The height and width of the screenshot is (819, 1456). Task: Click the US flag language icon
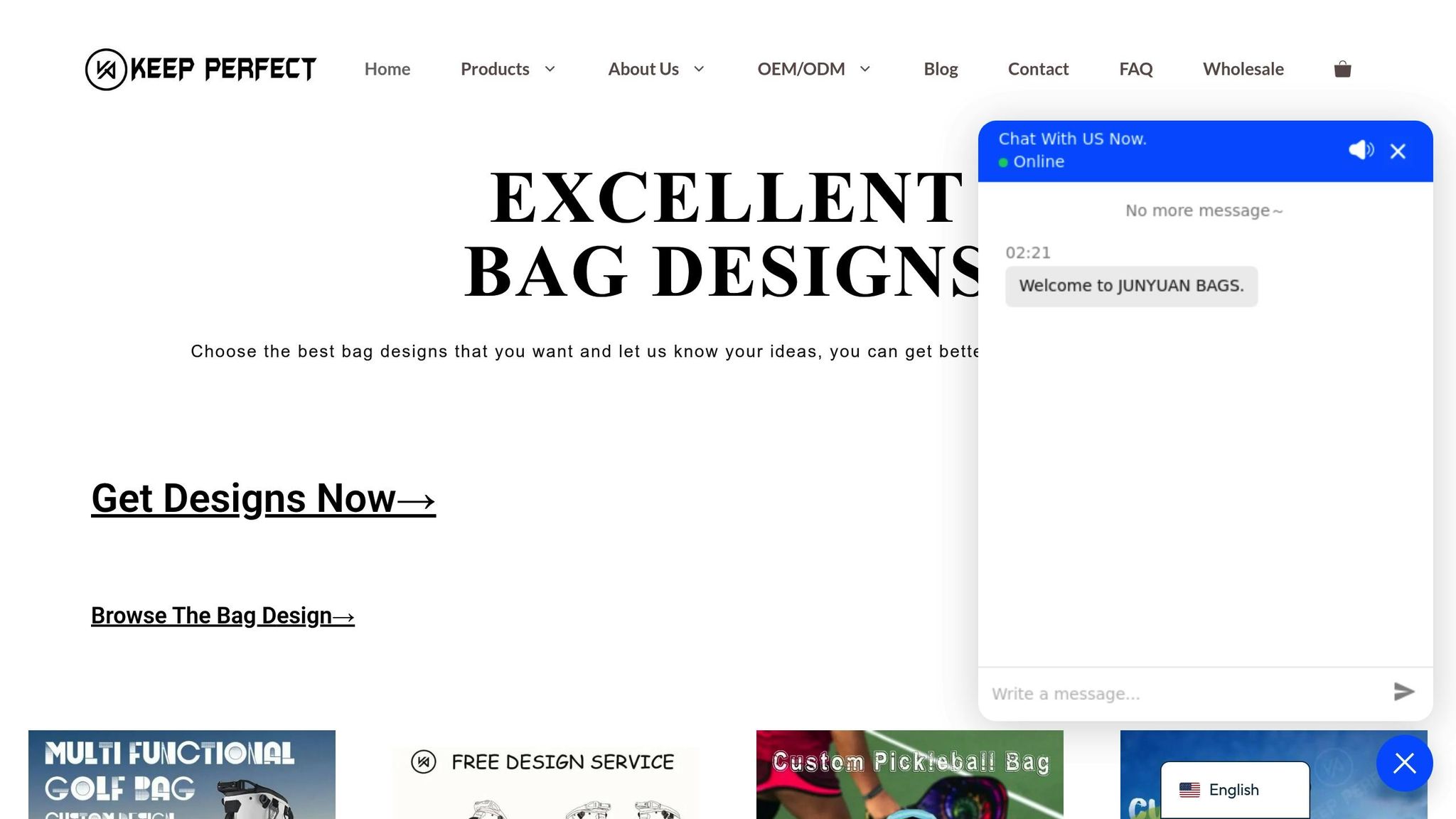(x=1189, y=790)
